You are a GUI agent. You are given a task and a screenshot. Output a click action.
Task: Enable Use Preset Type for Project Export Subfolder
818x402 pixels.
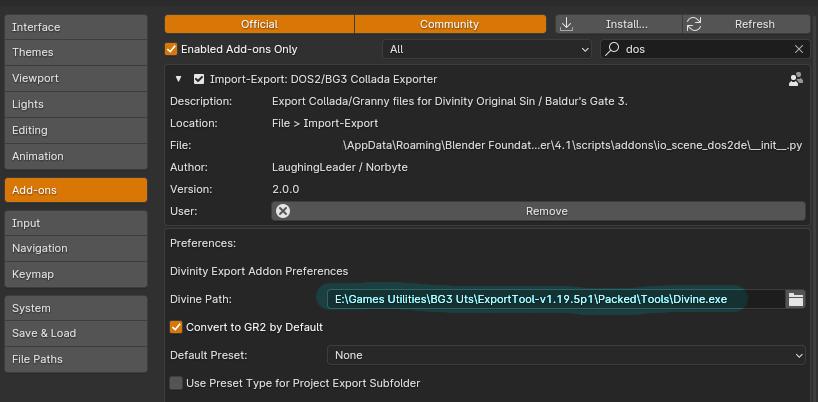(176, 383)
